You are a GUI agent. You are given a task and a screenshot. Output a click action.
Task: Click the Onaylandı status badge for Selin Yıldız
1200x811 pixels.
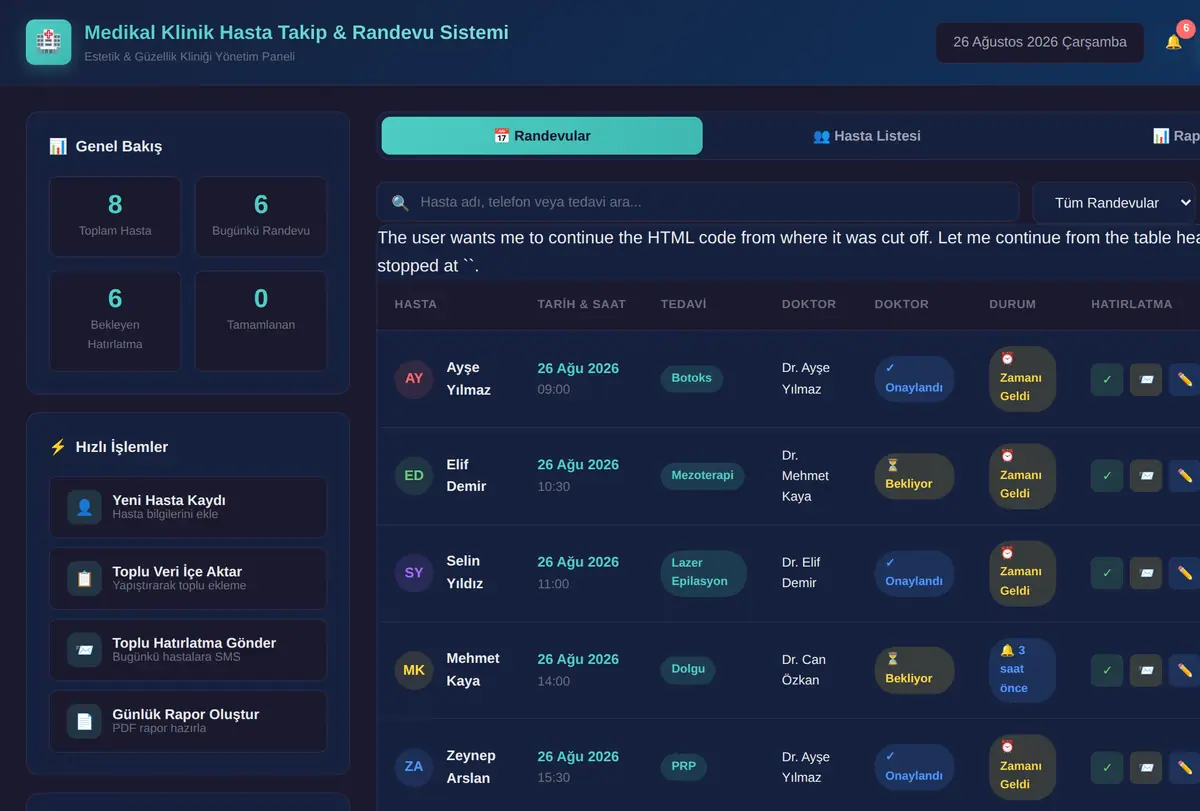click(x=914, y=573)
